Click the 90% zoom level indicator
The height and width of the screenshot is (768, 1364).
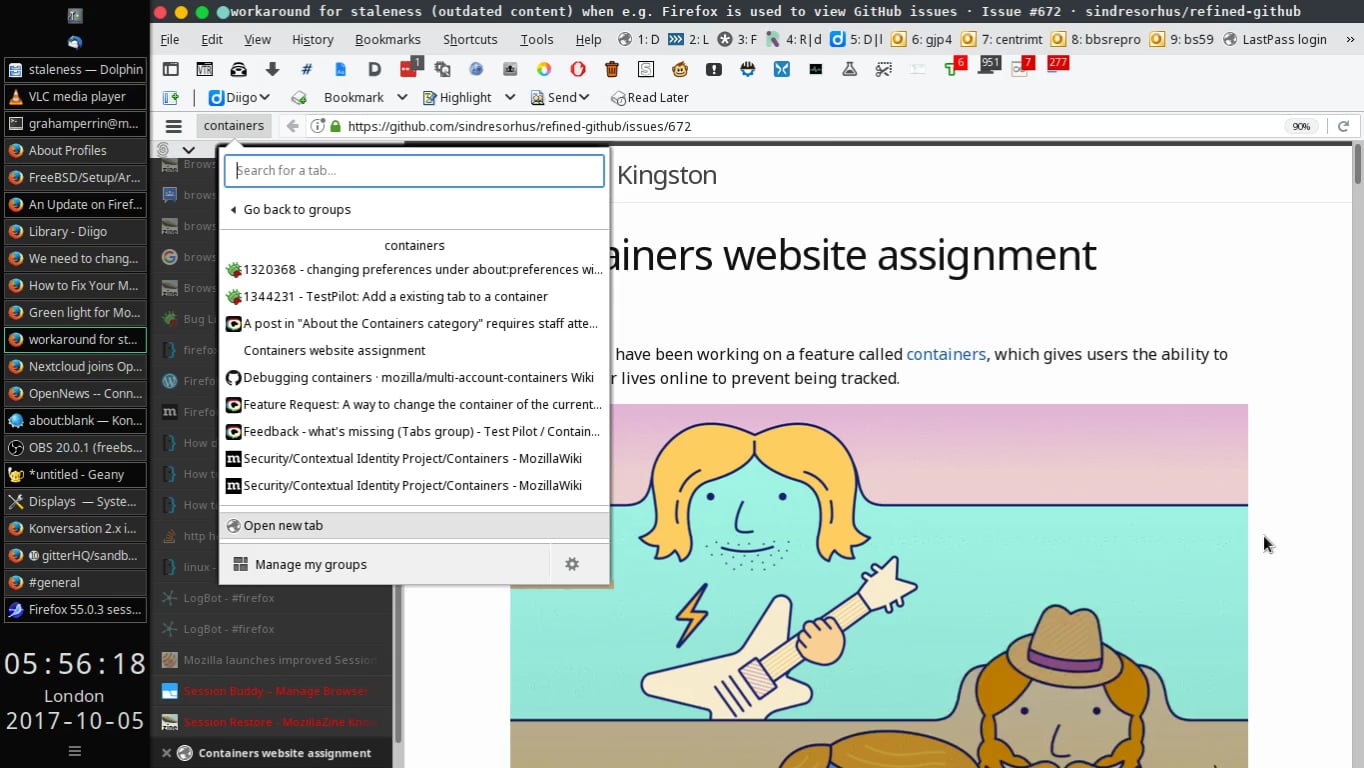click(x=1301, y=126)
